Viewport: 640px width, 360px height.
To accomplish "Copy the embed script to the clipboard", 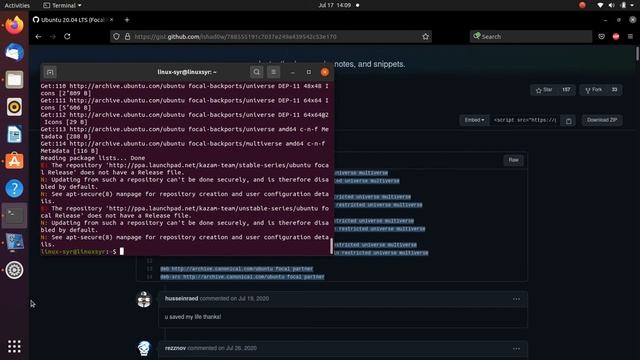I will 569,120.
